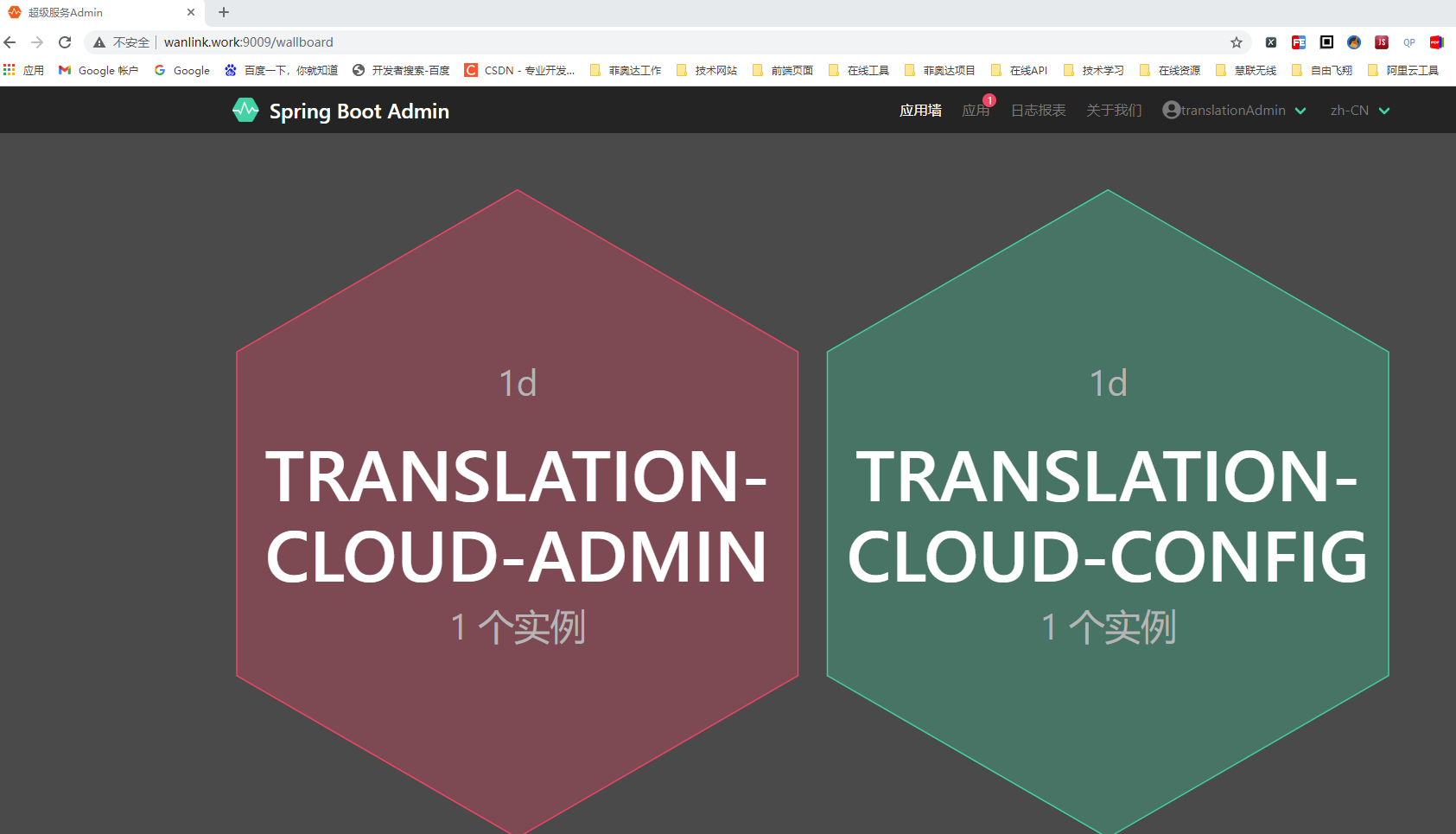Expand the 菲奥达工作 bookmark folder

point(626,70)
